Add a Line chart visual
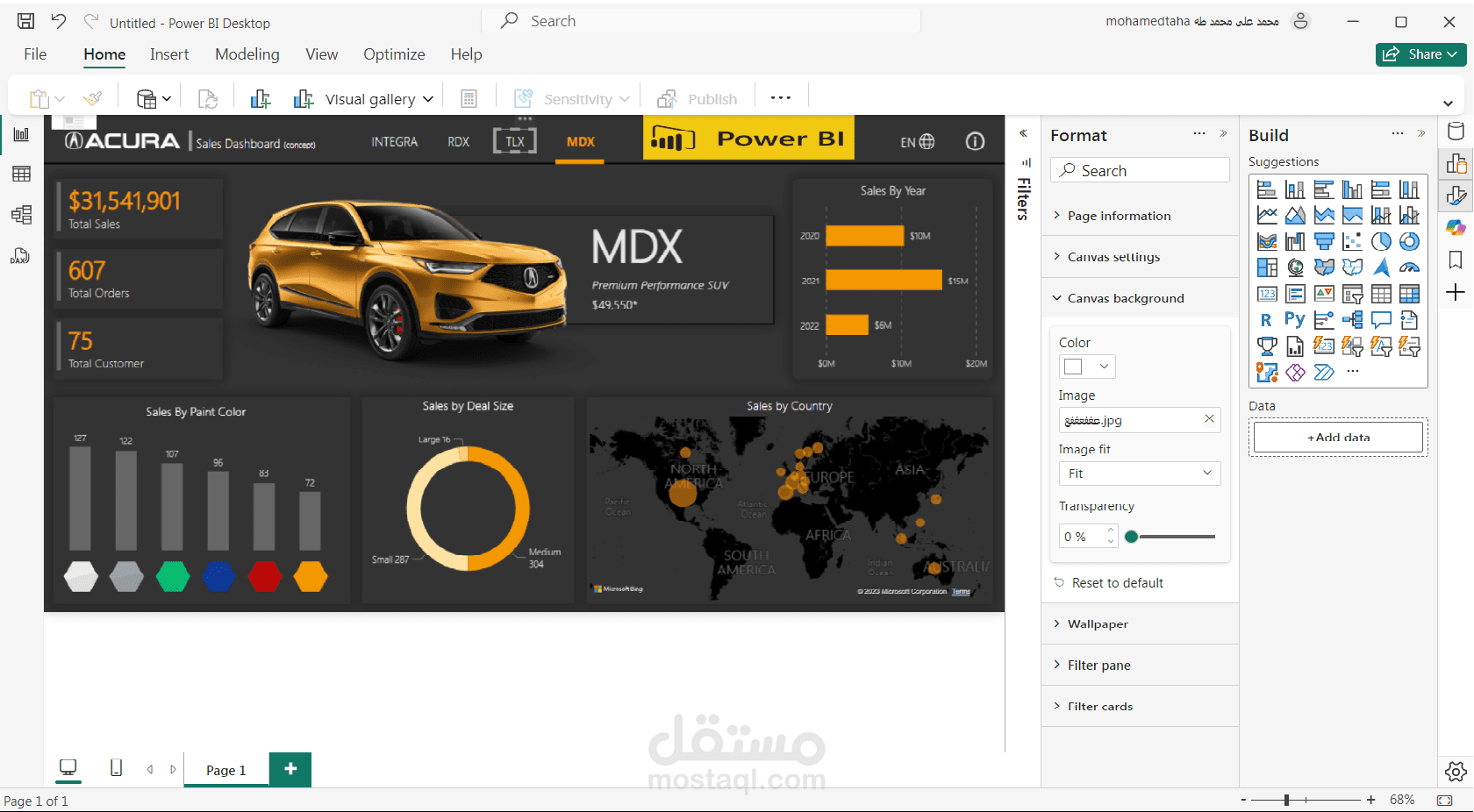 (1267, 215)
